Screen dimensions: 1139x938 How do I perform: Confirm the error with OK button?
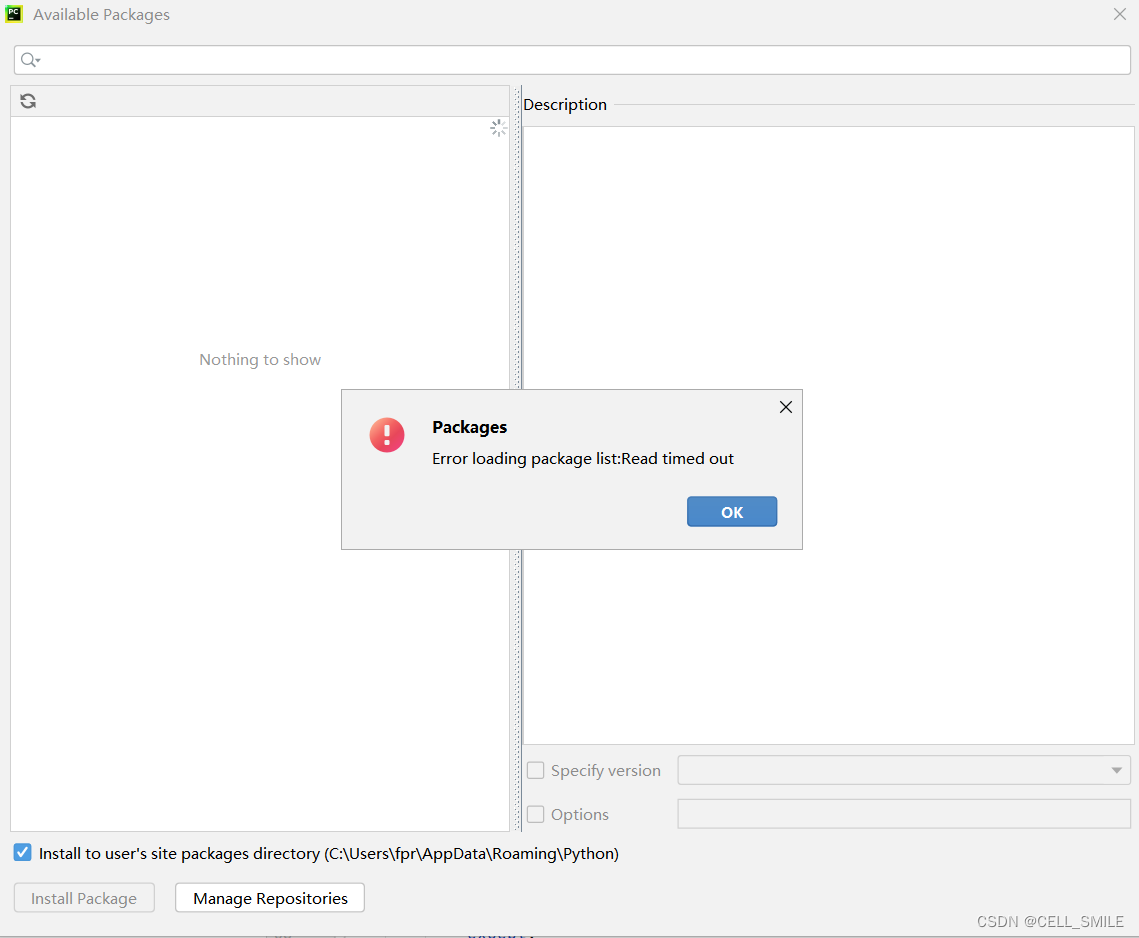pyautogui.click(x=731, y=512)
